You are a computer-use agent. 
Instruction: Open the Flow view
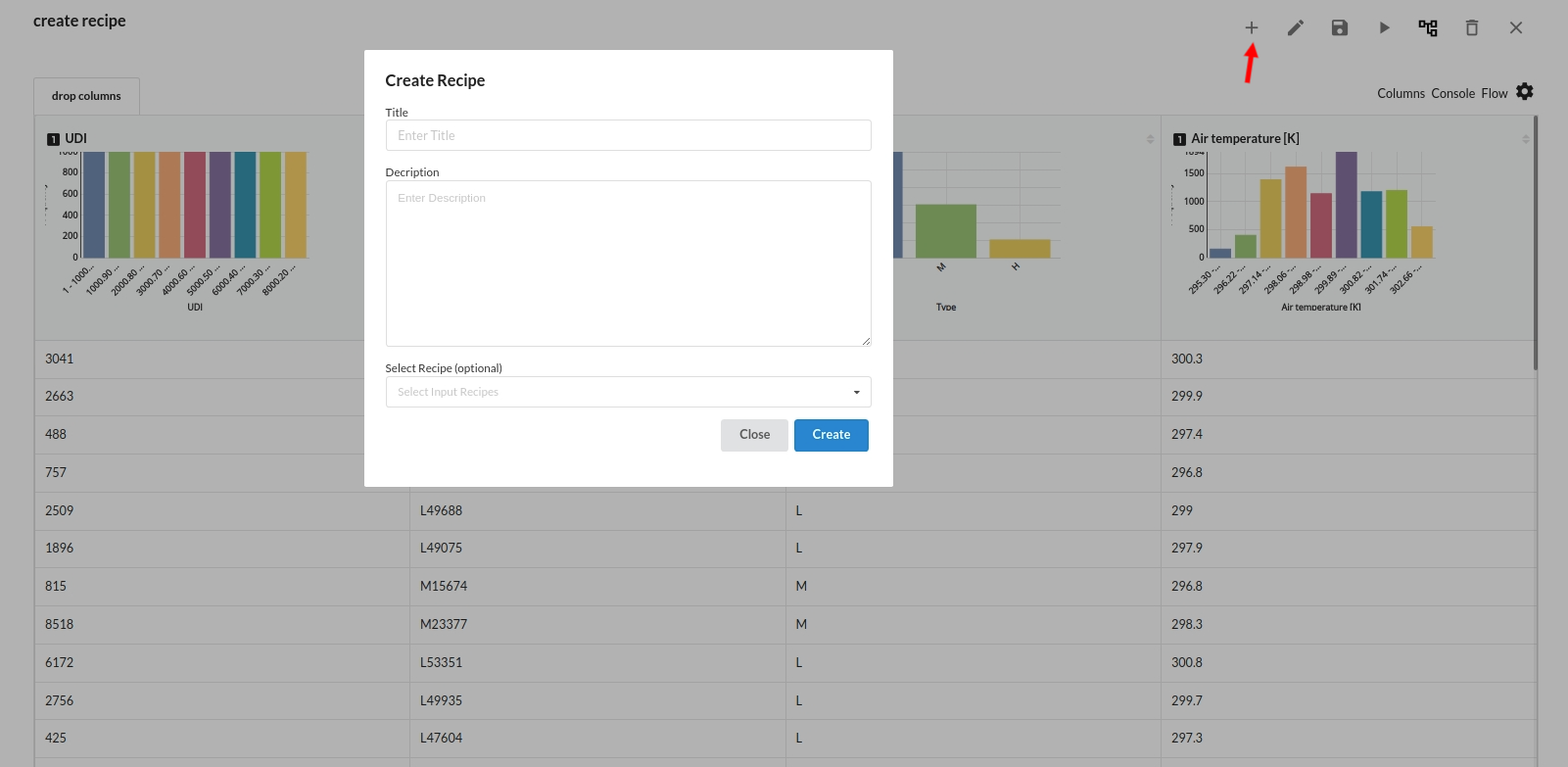[1494, 93]
